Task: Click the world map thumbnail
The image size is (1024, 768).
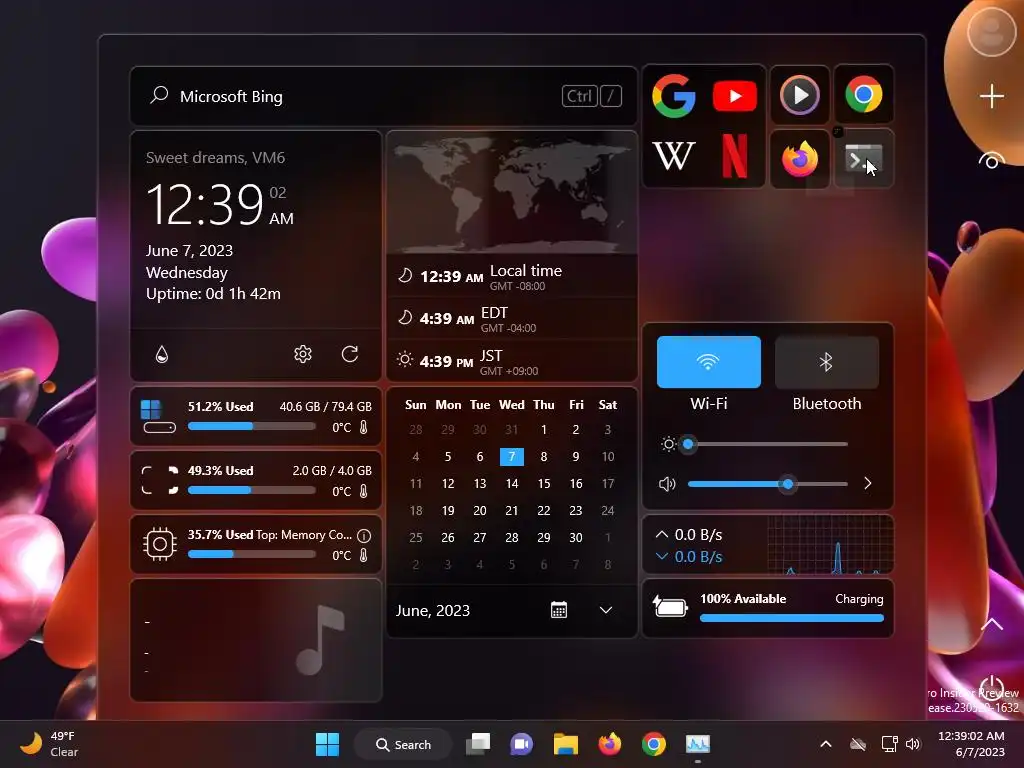Action: point(511,193)
